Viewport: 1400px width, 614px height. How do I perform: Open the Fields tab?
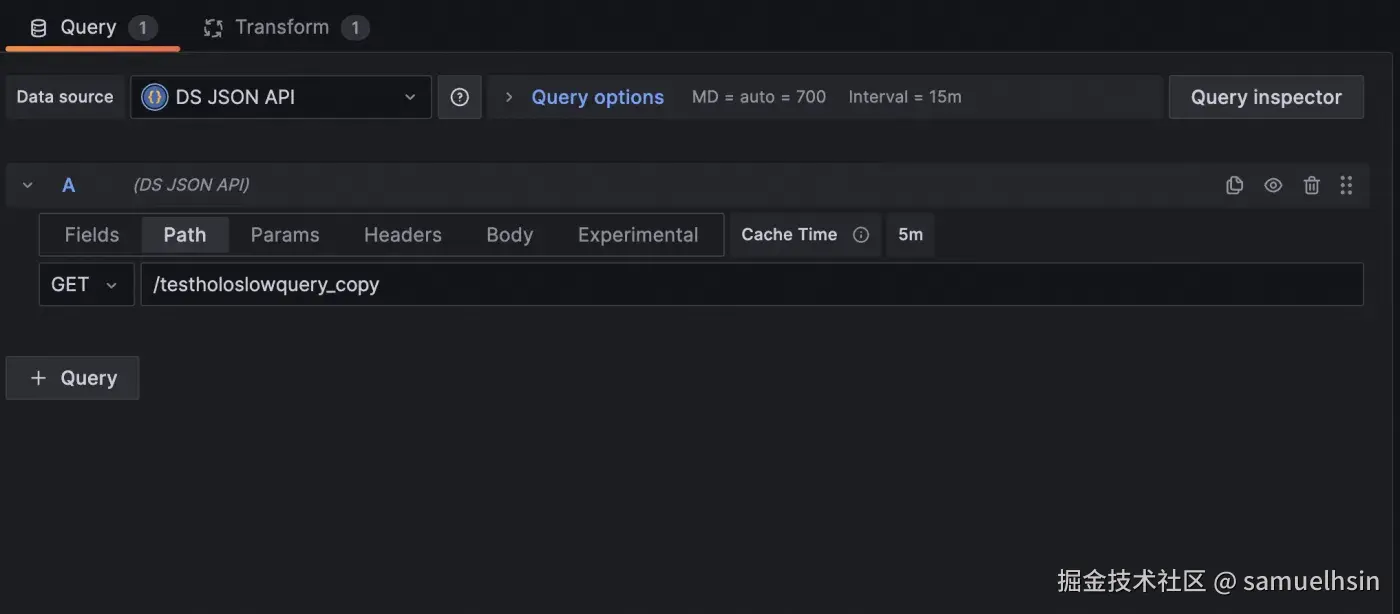coord(91,235)
